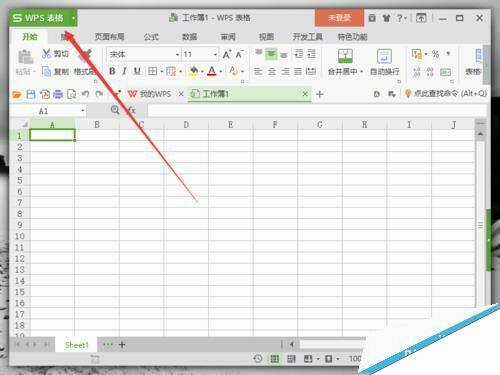Switch to the 页面布局 ribbon tab

(x=109, y=37)
